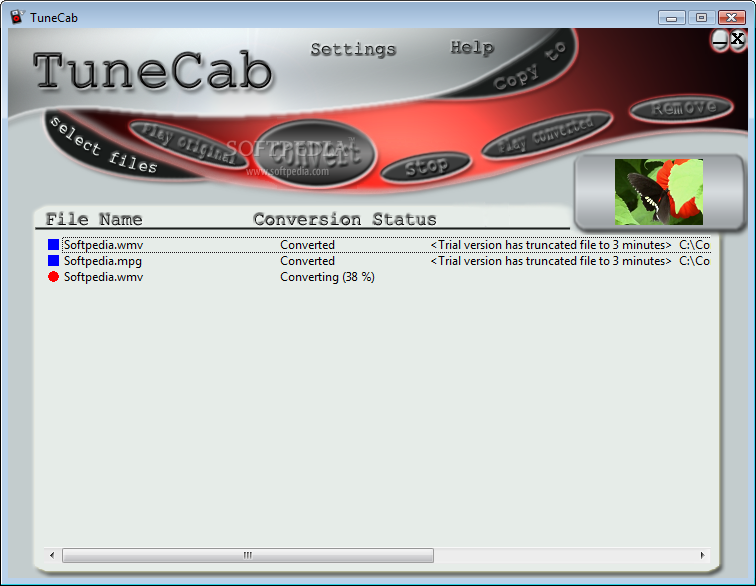Viewport: 756px width, 586px height.
Task: Click the Conversion Status column header
Action: (345, 219)
